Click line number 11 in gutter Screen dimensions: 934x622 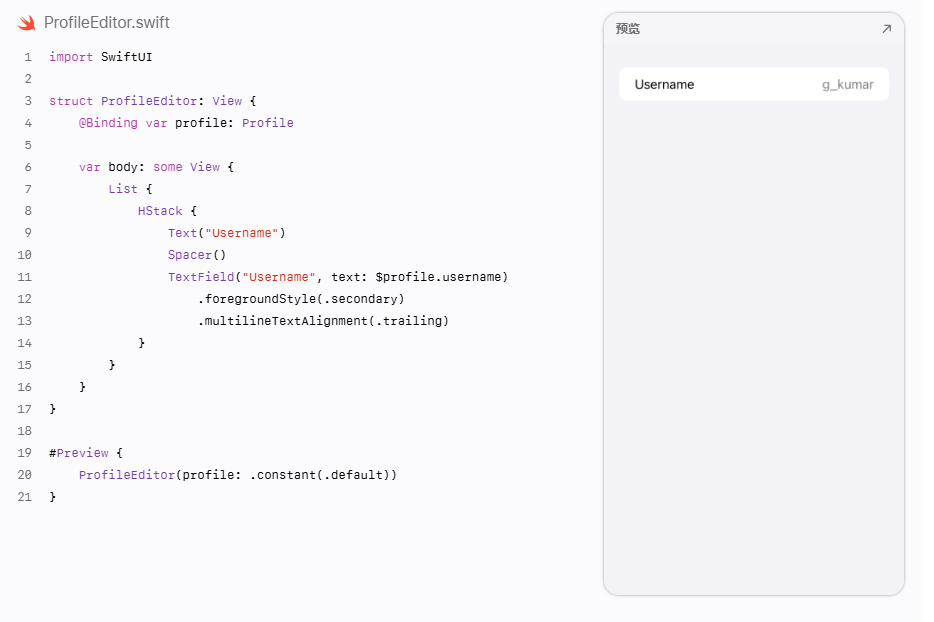pyautogui.click(x=24, y=277)
